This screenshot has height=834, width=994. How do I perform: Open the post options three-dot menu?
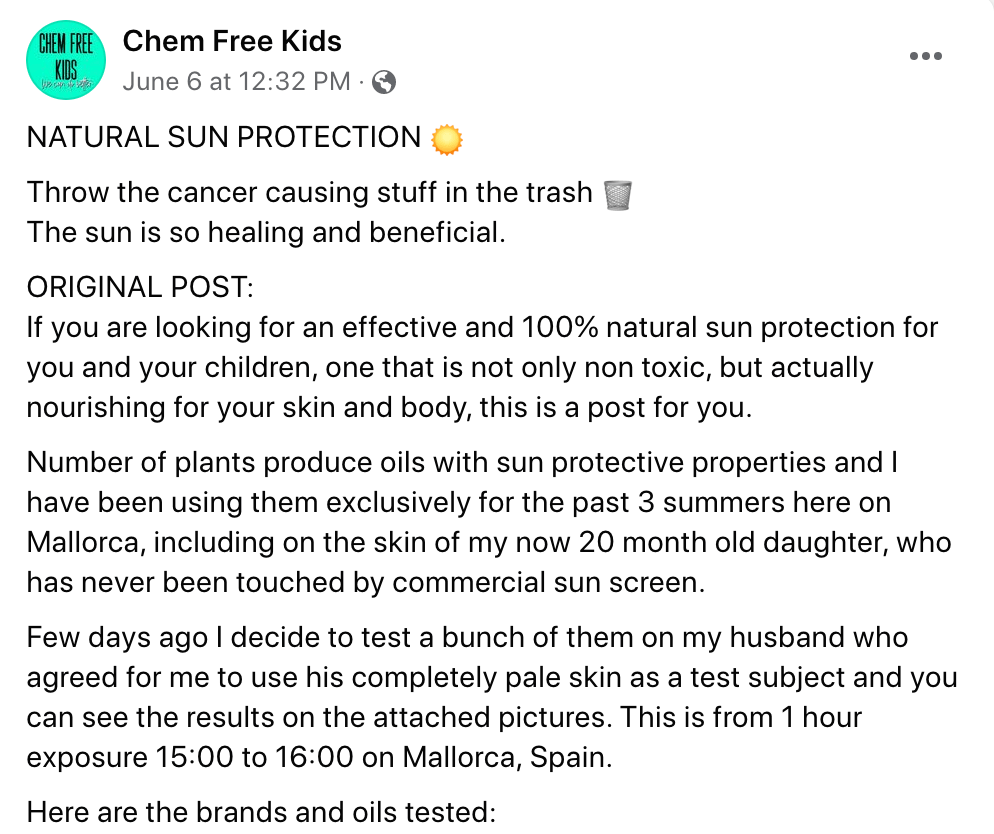[926, 56]
